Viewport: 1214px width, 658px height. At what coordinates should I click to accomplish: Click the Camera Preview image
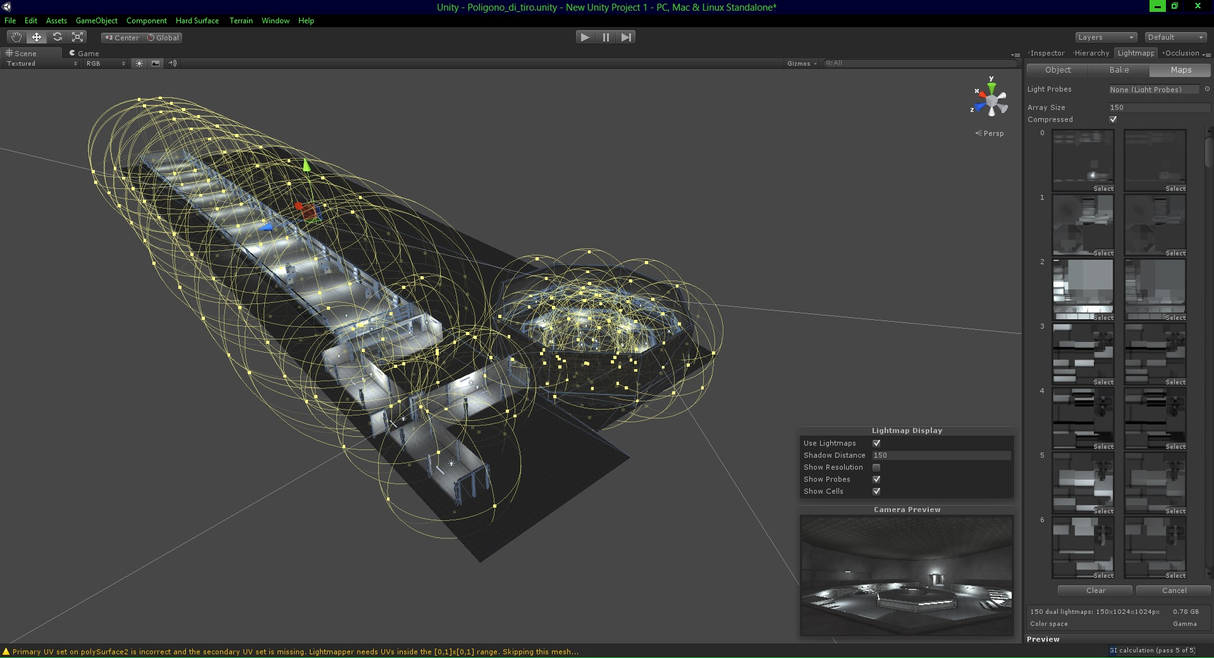(906, 575)
